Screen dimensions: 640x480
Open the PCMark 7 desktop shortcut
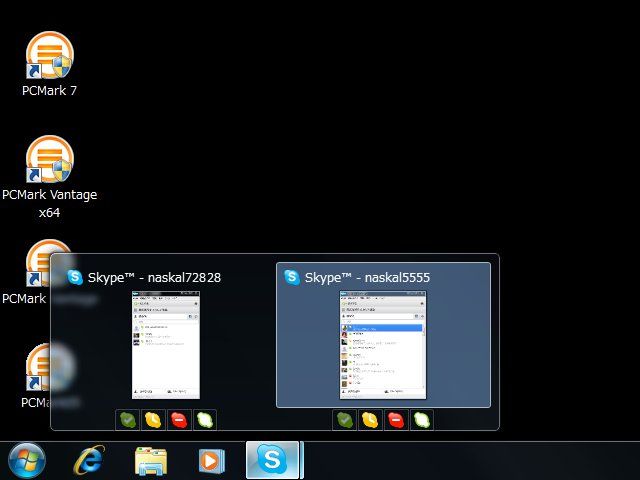point(50,63)
